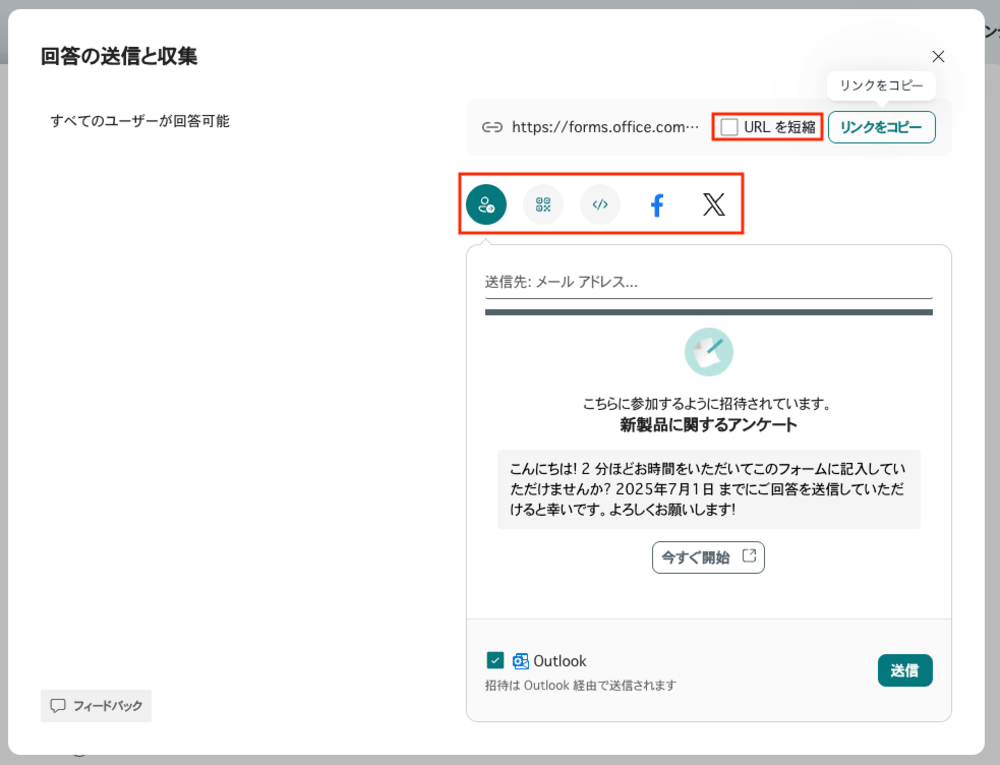Select the email invitation icon
The image size is (1000, 765).
tap(486, 205)
